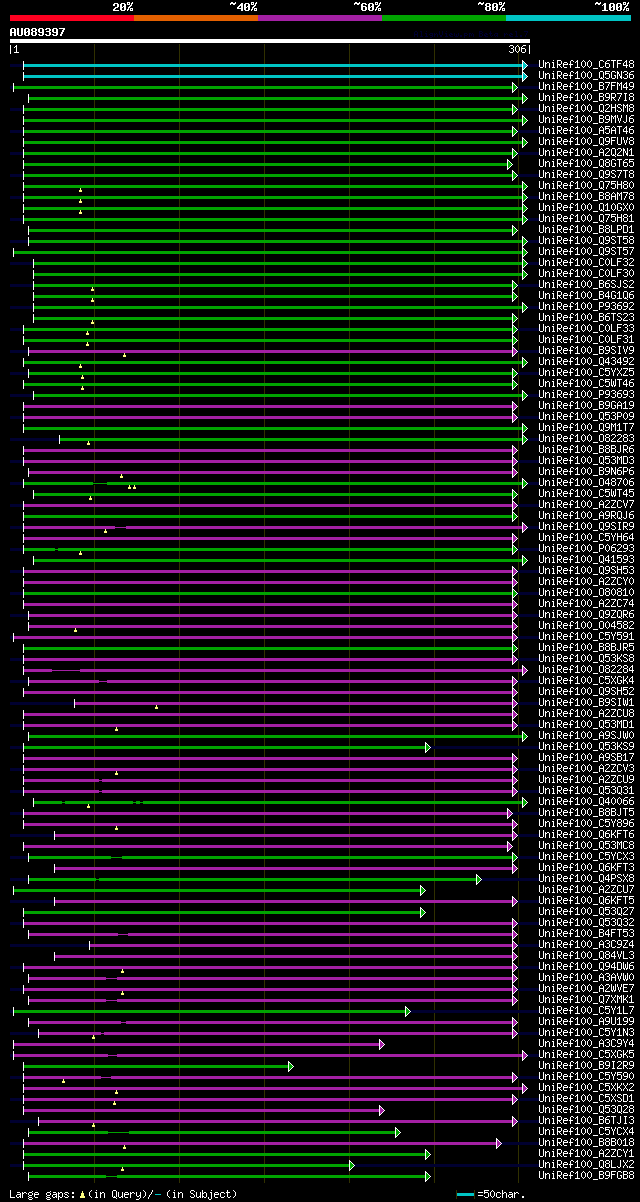Viewport: 640px width, 1202px height.
Task: Select the UniRef100_O82283 label
Action: [586, 438]
